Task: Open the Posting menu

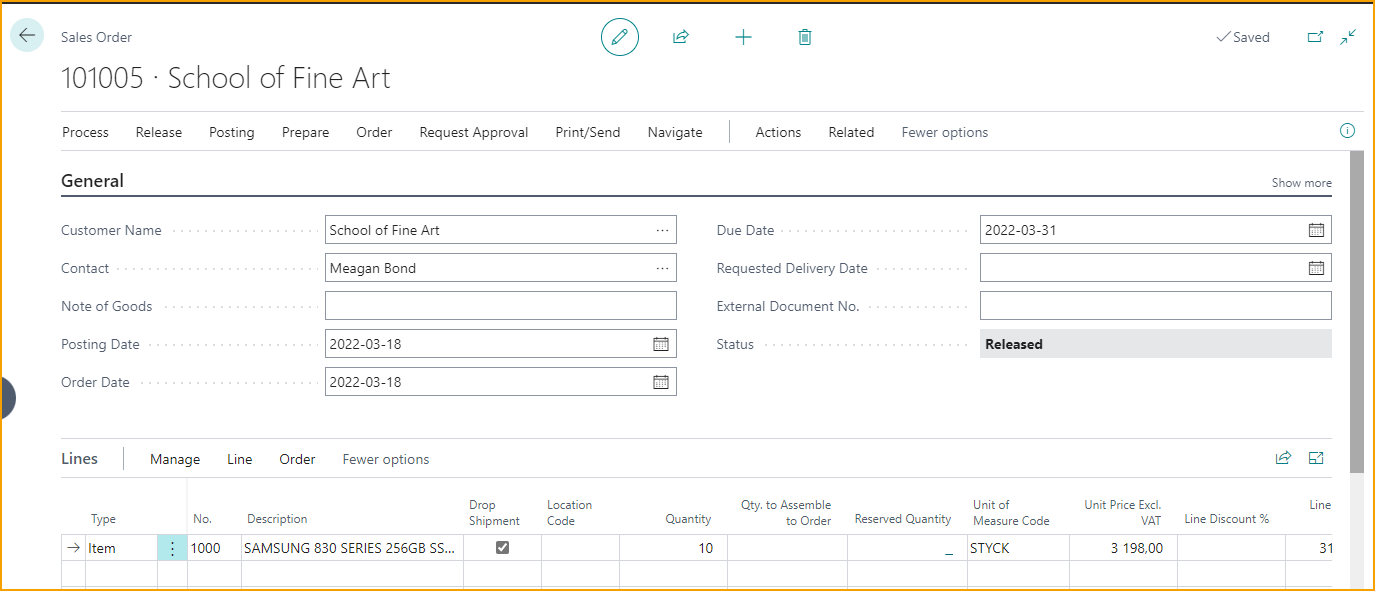Action: [231, 132]
